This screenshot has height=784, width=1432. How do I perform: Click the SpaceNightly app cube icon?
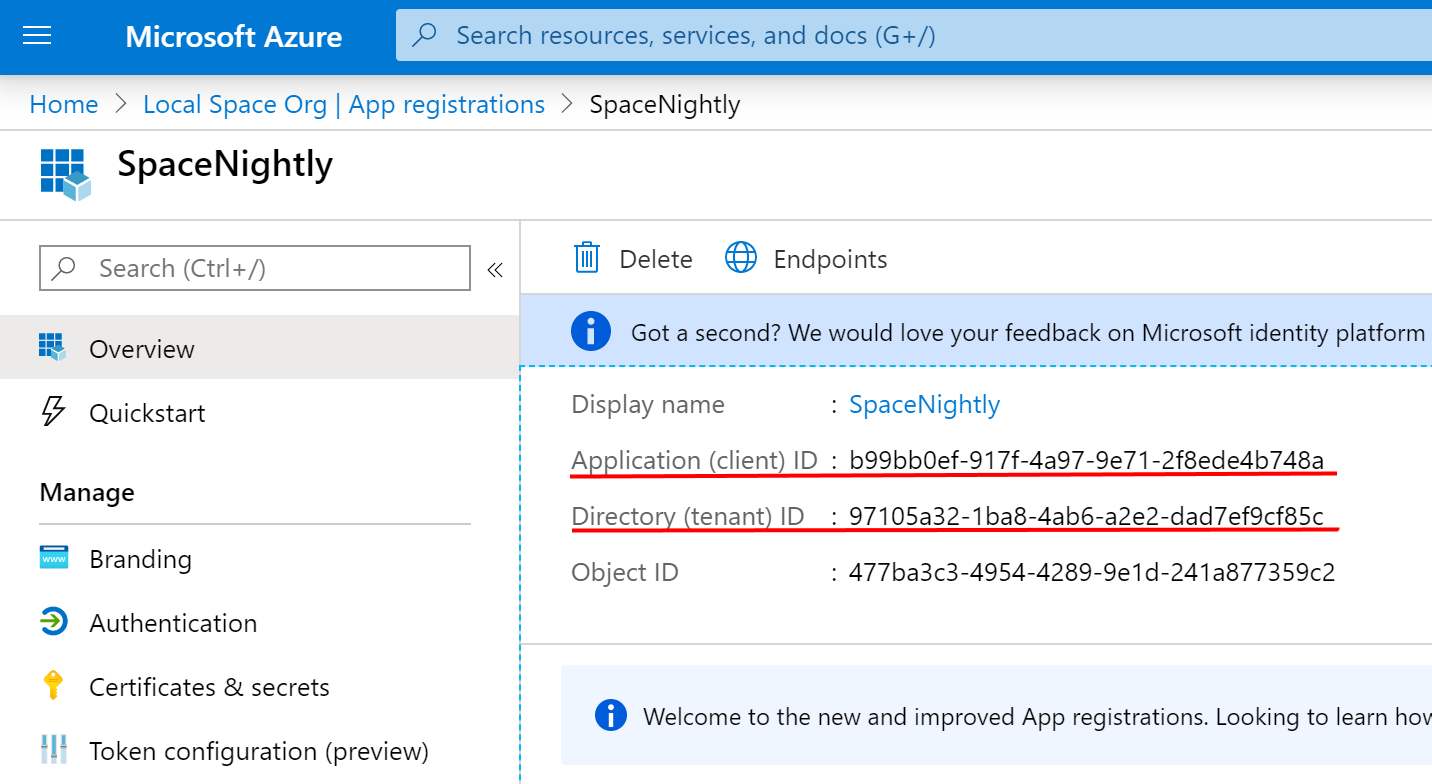[63, 173]
